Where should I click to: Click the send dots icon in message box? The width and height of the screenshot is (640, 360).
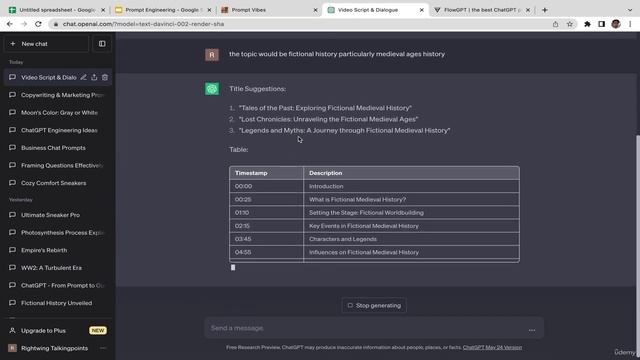532,330
